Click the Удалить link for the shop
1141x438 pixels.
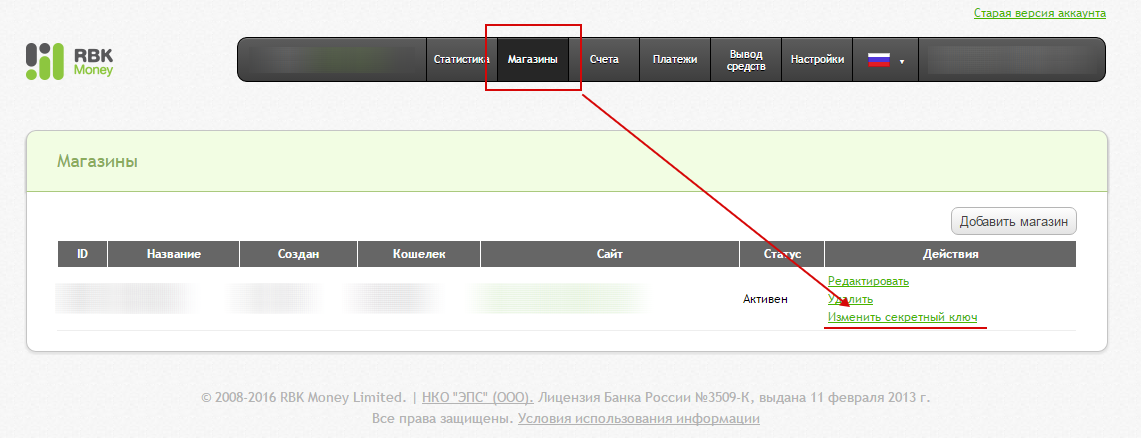click(850, 299)
